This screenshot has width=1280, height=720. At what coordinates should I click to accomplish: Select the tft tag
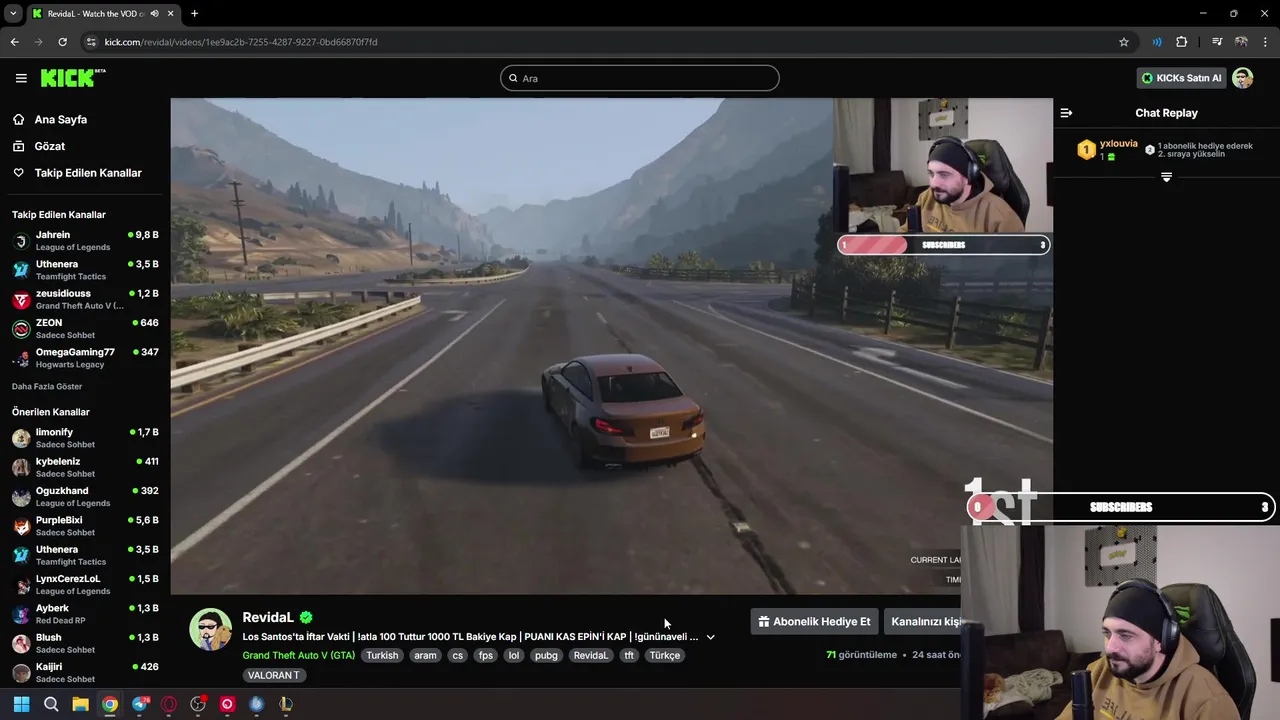pyautogui.click(x=629, y=655)
